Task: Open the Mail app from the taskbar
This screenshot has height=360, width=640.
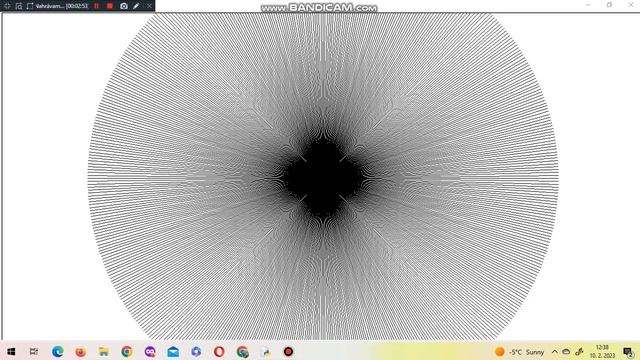Action: 173,351
